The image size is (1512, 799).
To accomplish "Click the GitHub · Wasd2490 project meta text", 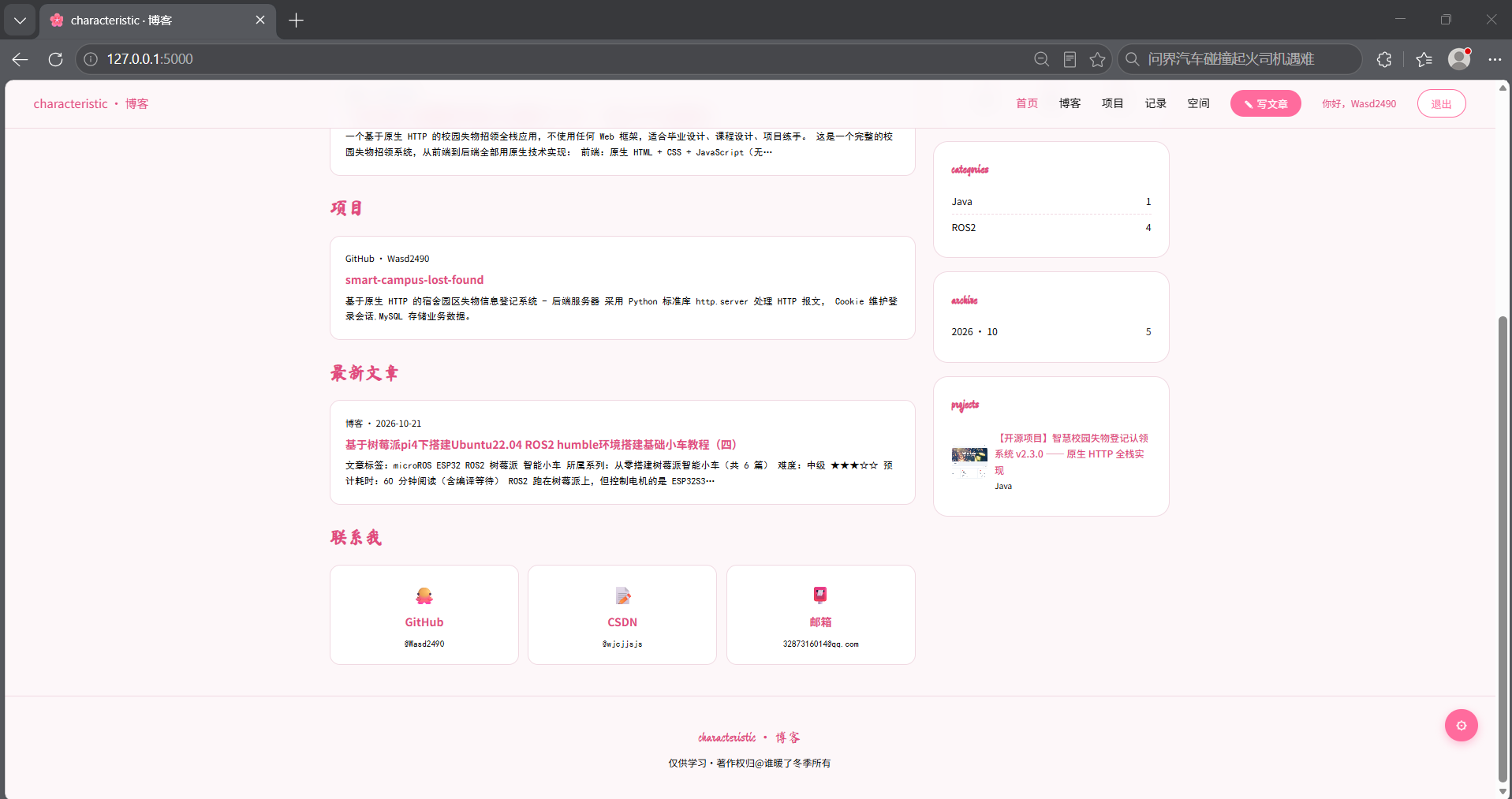I will click(x=387, y=259).
